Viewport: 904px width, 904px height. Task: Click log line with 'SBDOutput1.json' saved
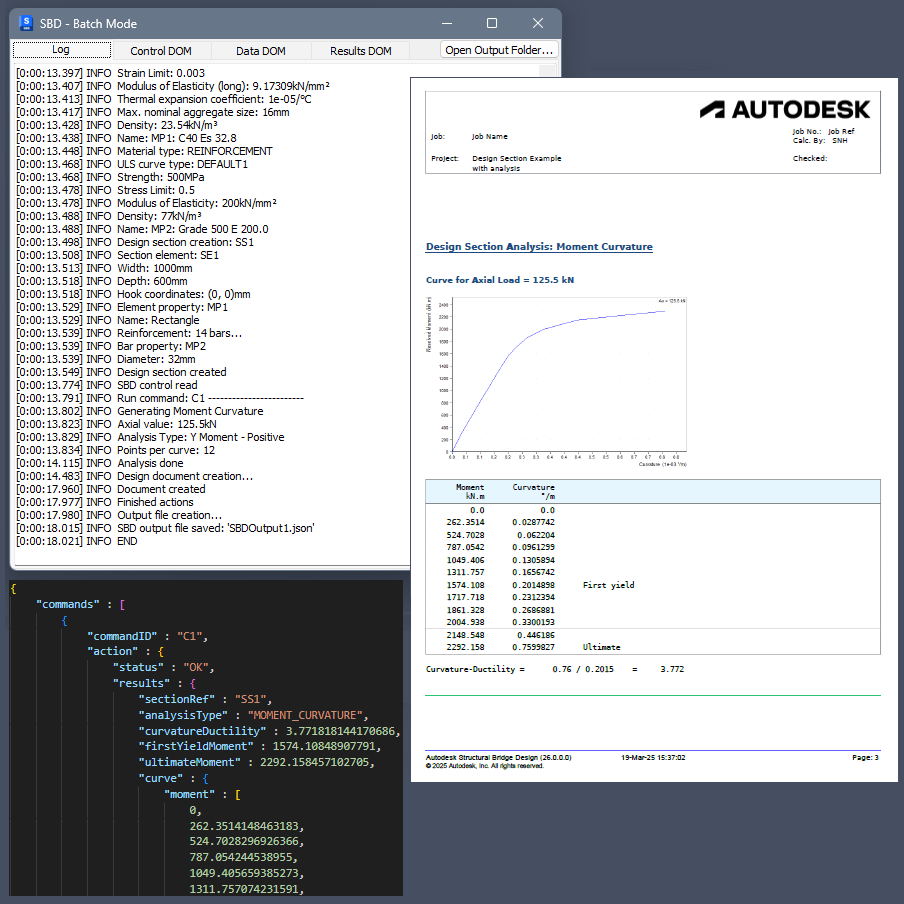click(x=165, y=528)
